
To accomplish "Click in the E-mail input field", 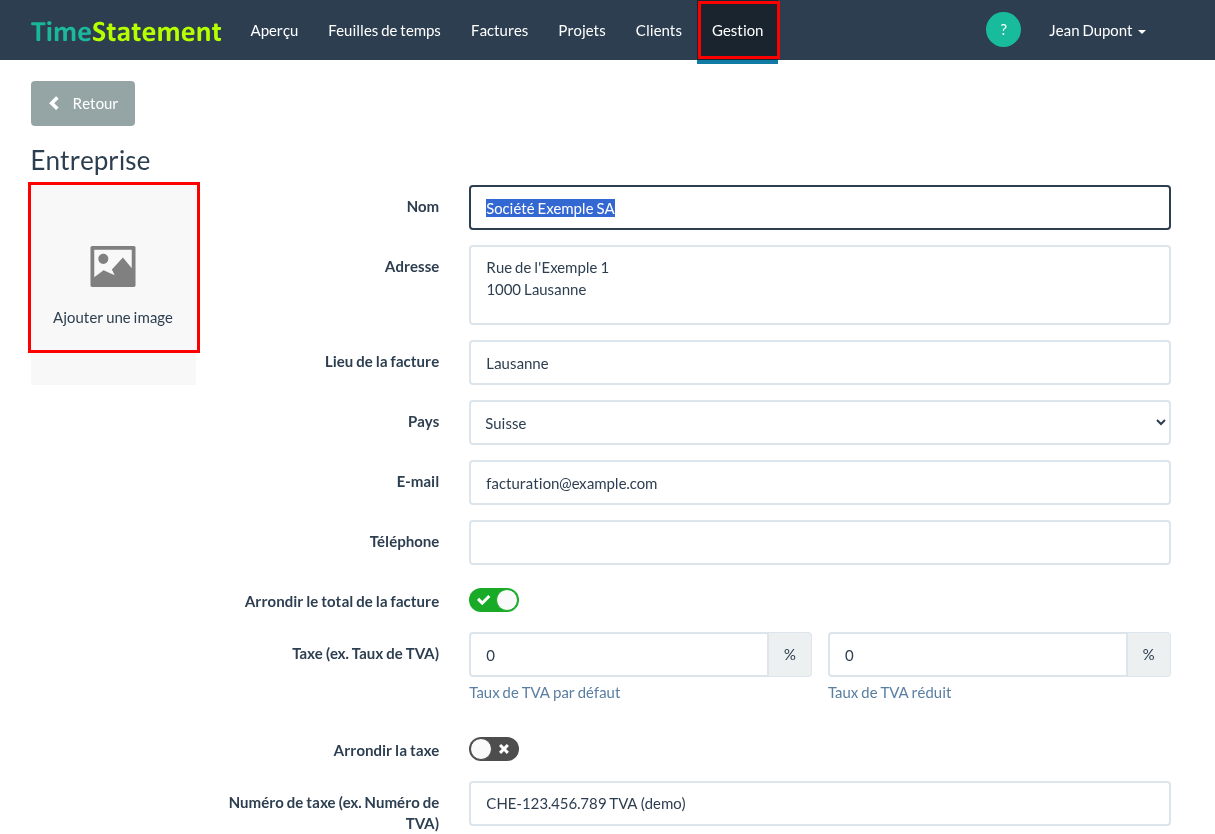I will coord(820,483).
